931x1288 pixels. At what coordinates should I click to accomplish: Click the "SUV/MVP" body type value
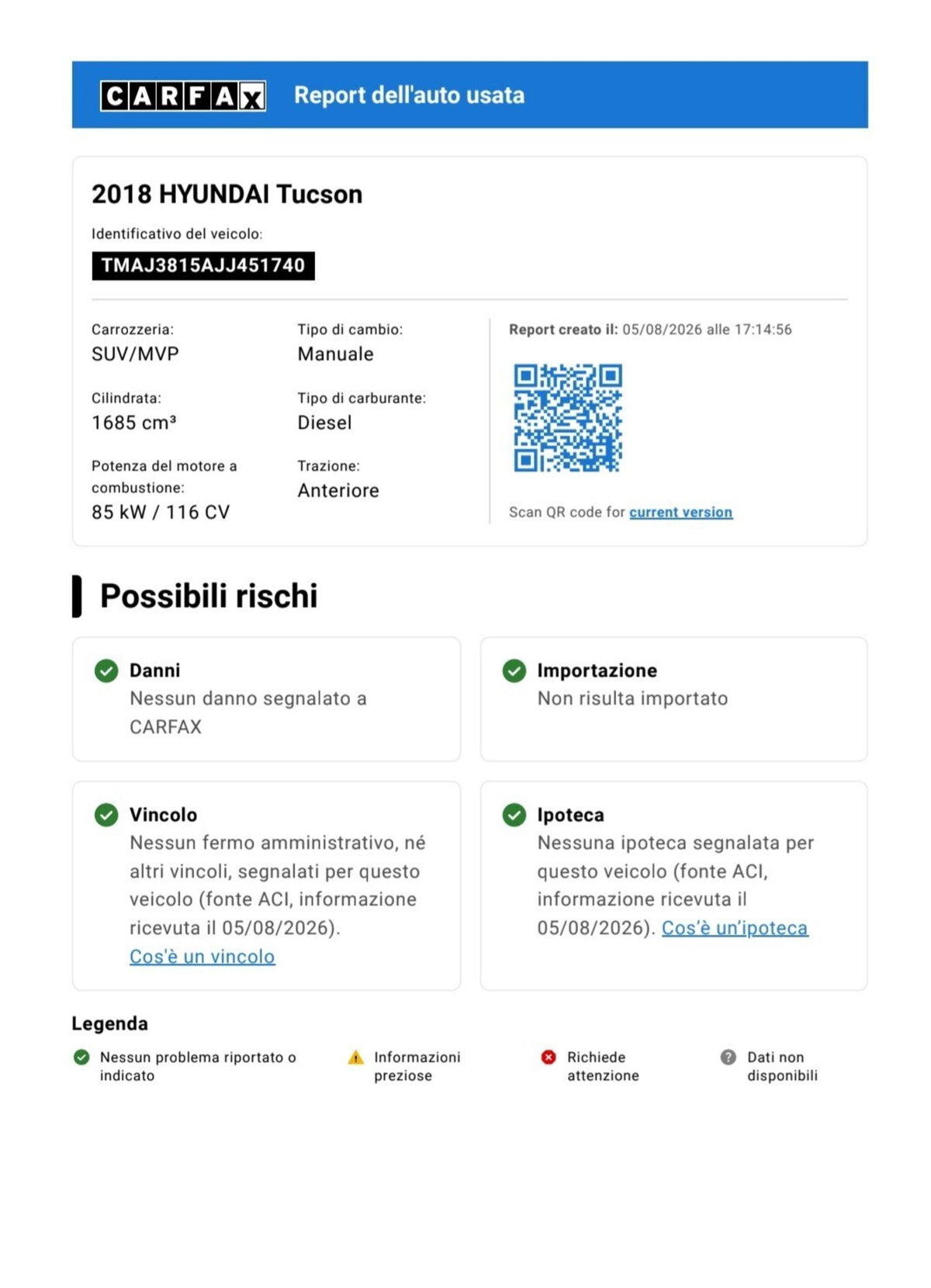135,354
